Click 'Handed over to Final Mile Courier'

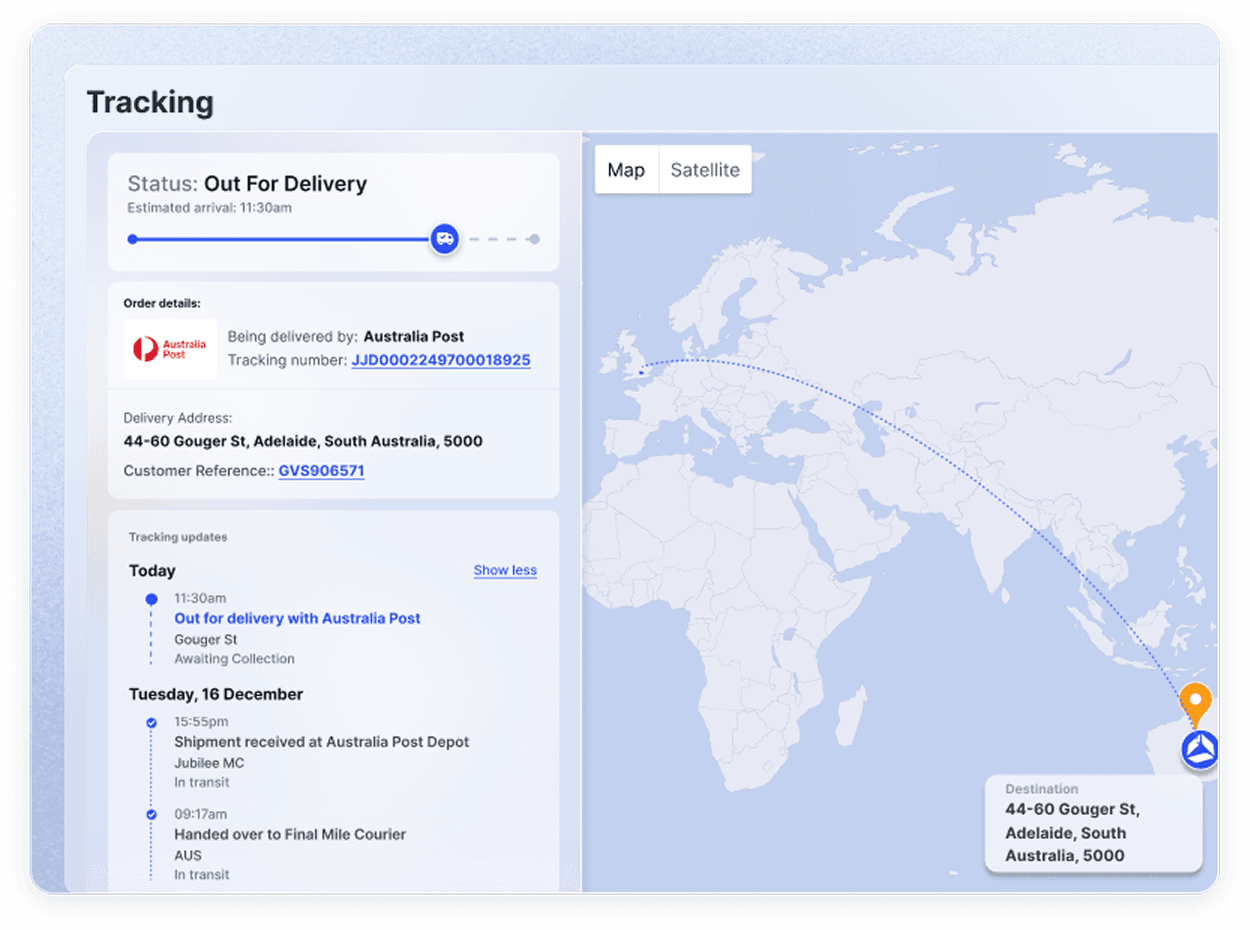[x=290, y=834]
